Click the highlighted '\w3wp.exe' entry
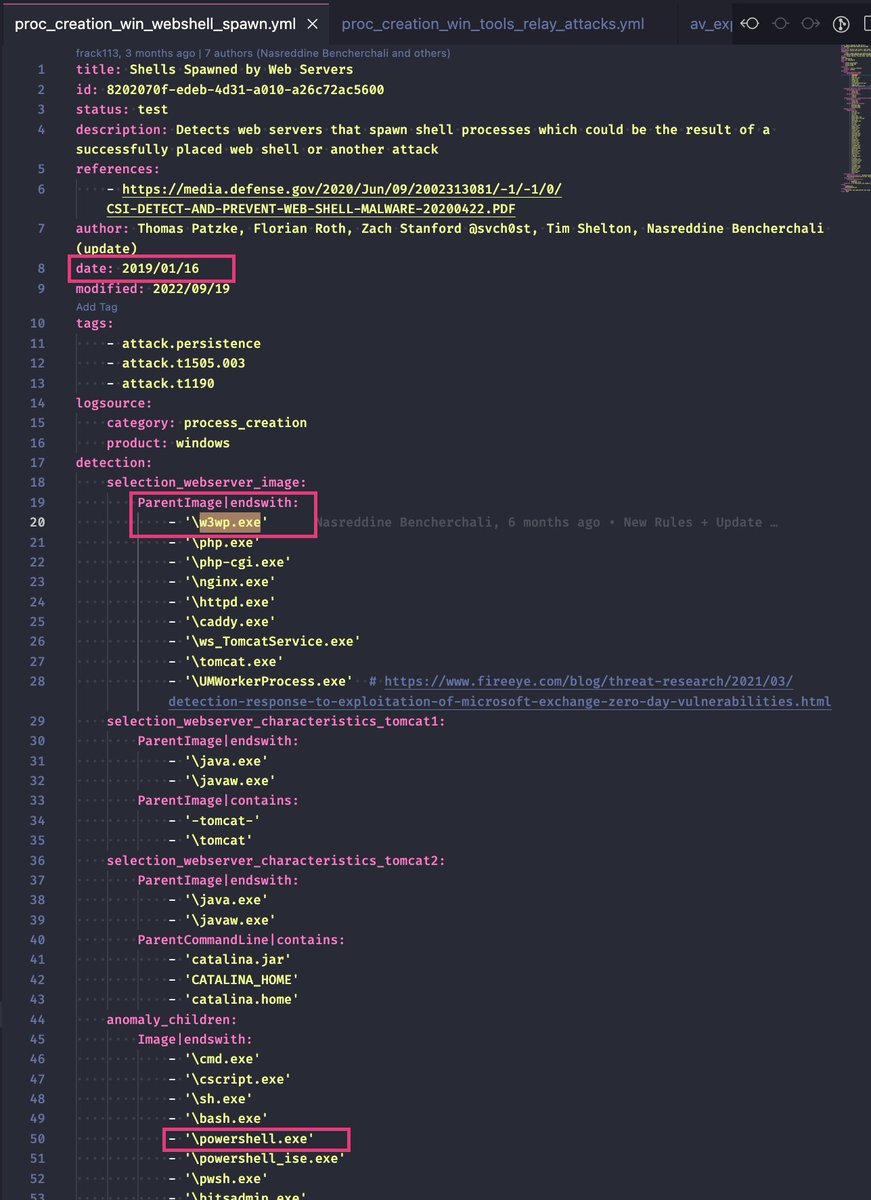Screen dimensions: 871x1200 [226, 522]
